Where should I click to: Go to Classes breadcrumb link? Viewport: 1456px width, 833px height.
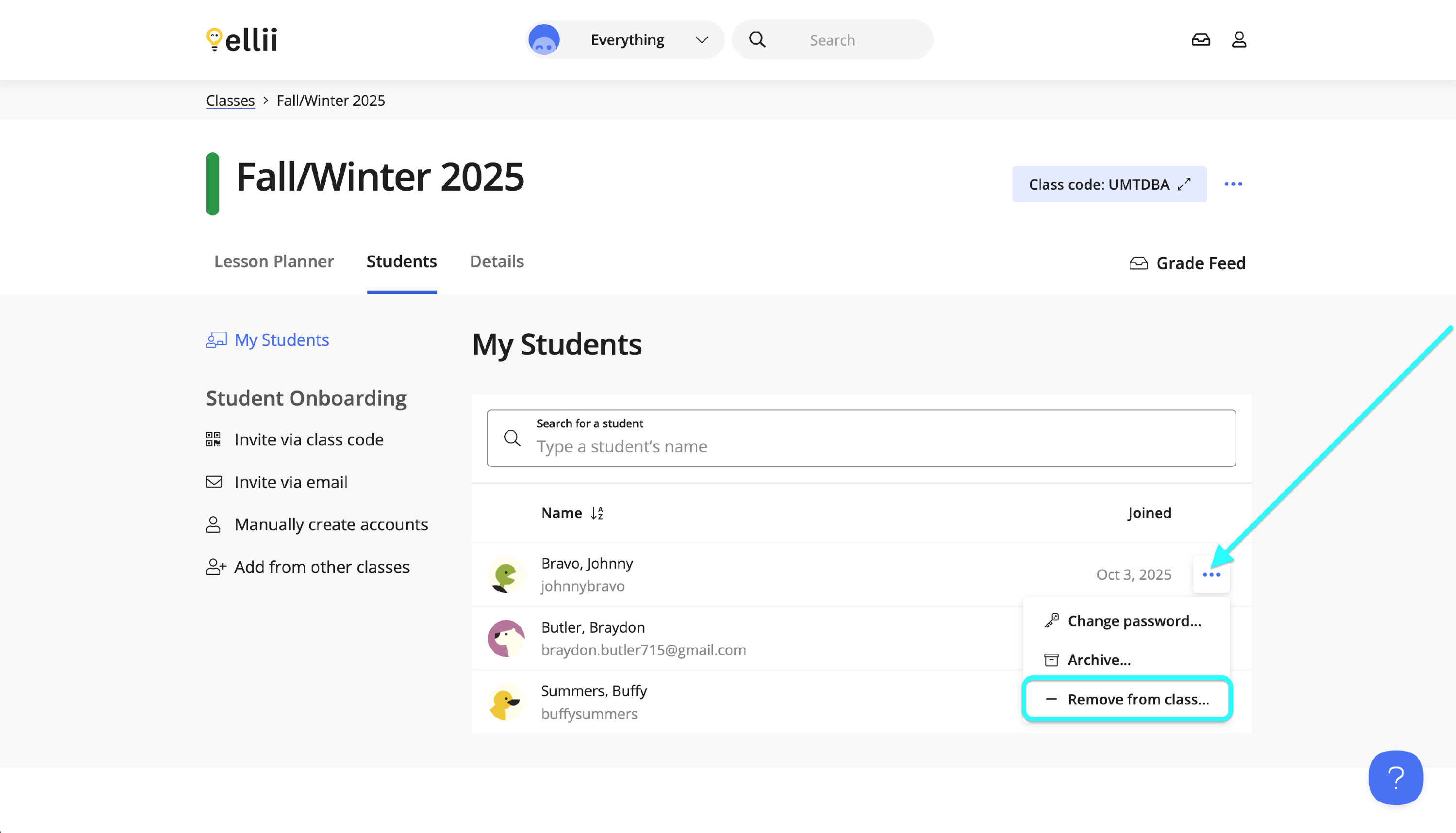click(230, 101)
